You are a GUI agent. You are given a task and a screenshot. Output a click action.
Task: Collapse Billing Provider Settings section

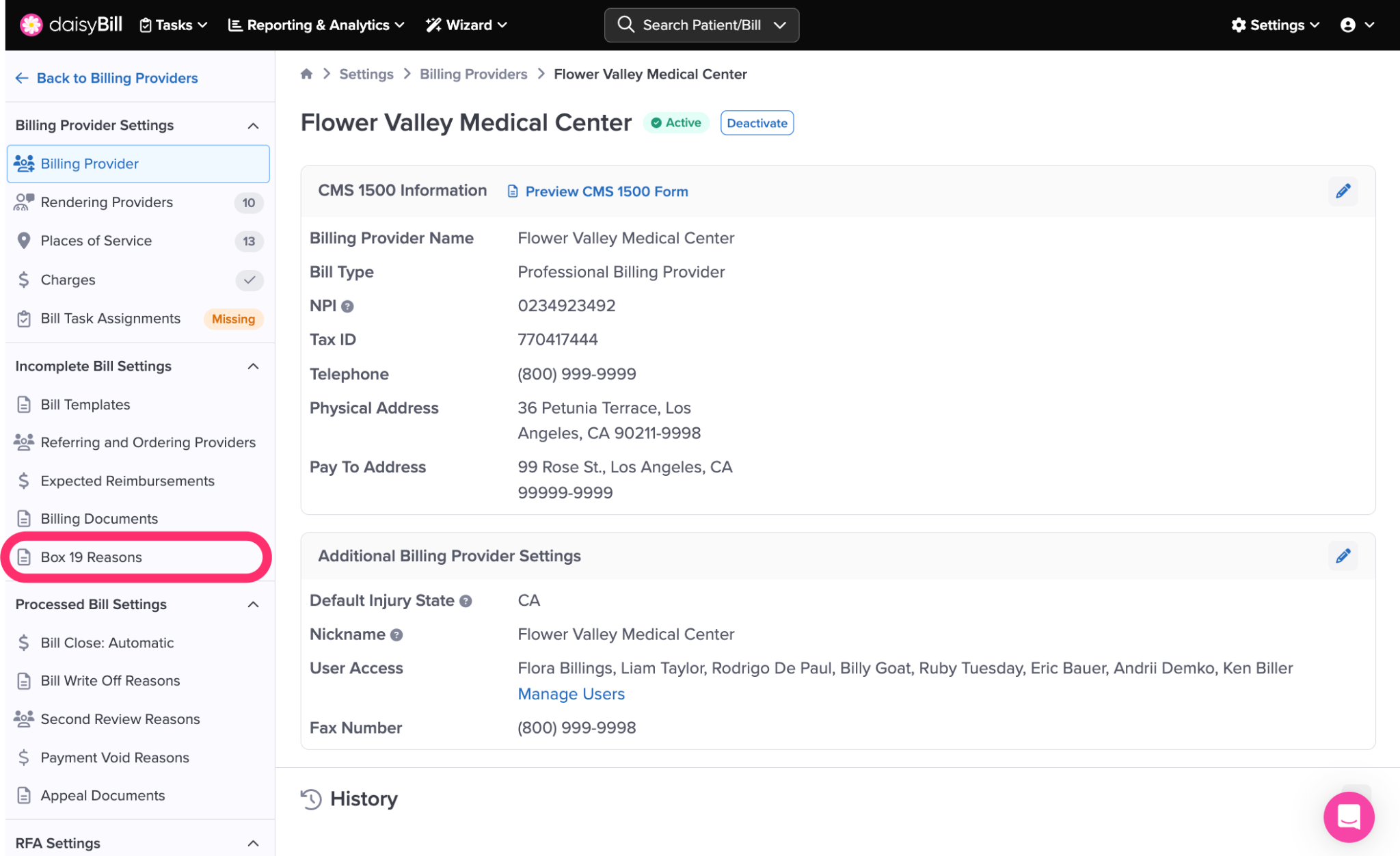tap(253, 126)
